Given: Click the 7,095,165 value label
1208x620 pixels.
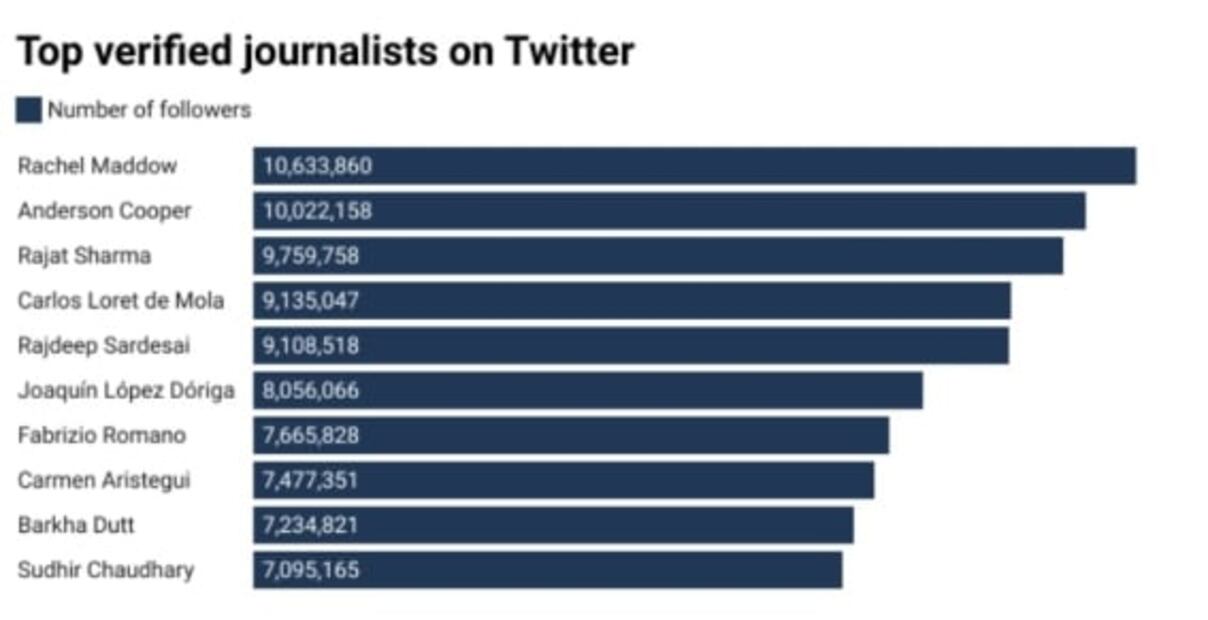Looking at the screenshot, I should tap(310, 570).
